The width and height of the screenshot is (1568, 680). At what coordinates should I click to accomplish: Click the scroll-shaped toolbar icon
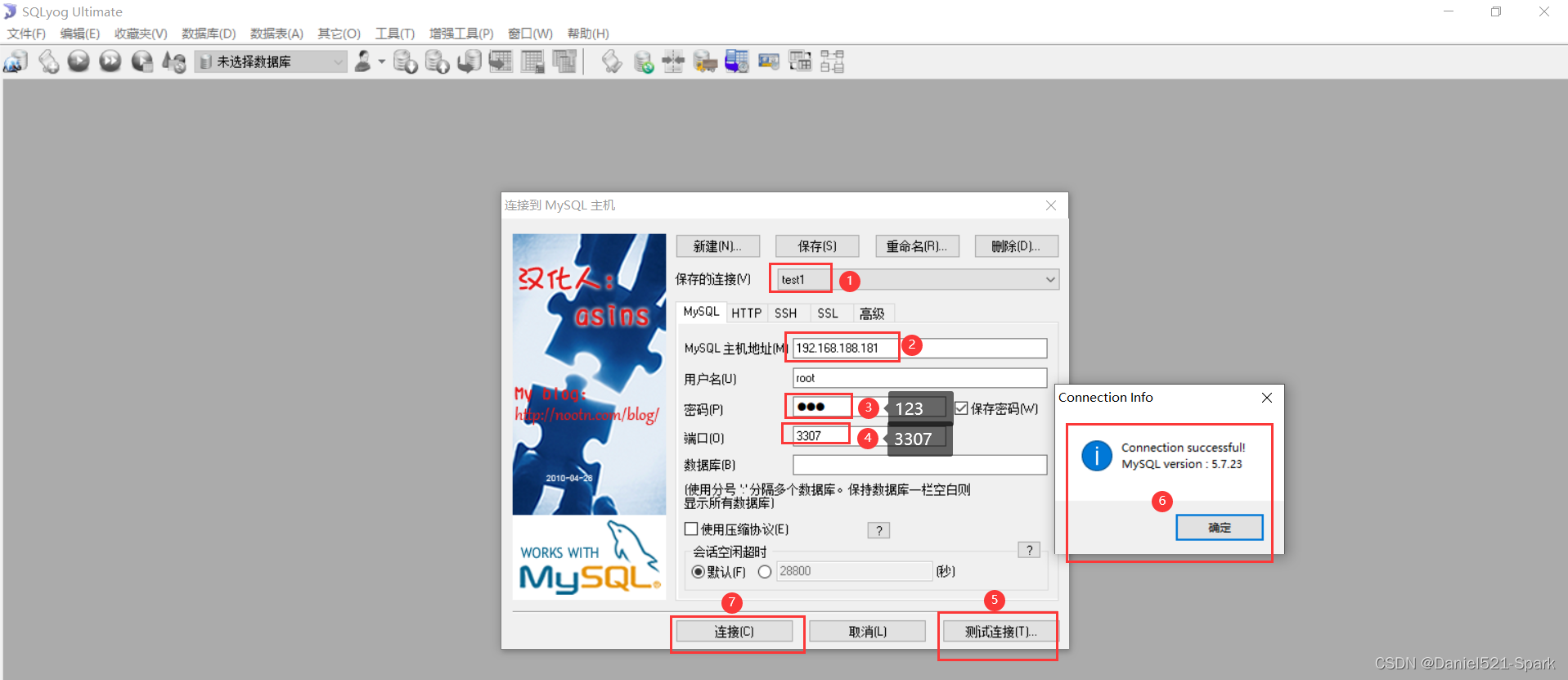pyautogui.click(x=612, y=61)
